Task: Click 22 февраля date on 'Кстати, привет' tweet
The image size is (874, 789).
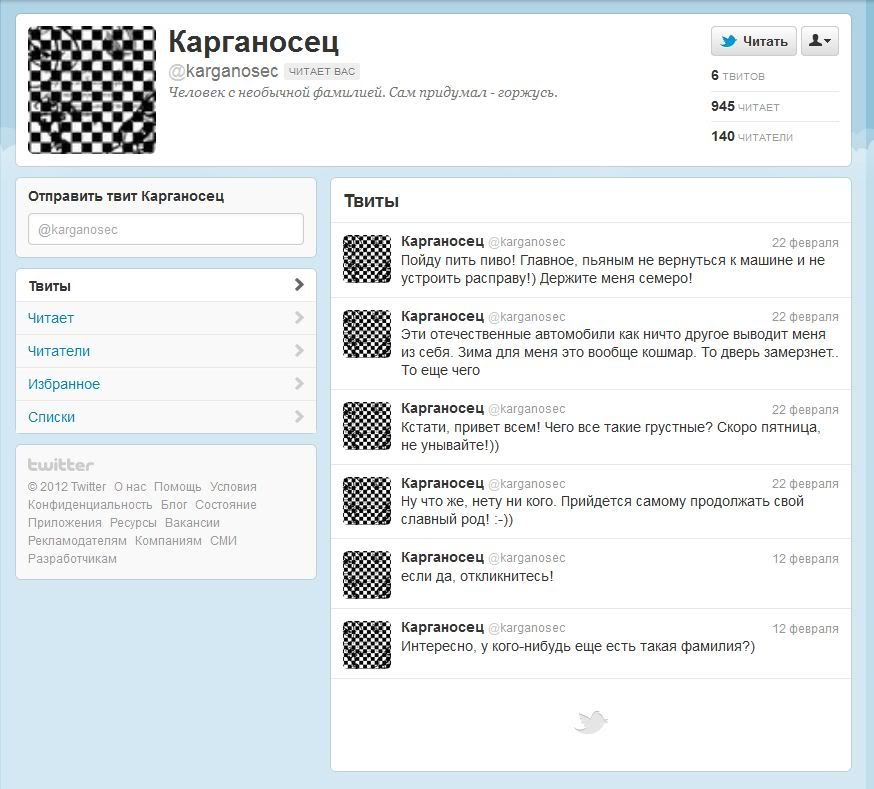Action: [x=805, y=410]
